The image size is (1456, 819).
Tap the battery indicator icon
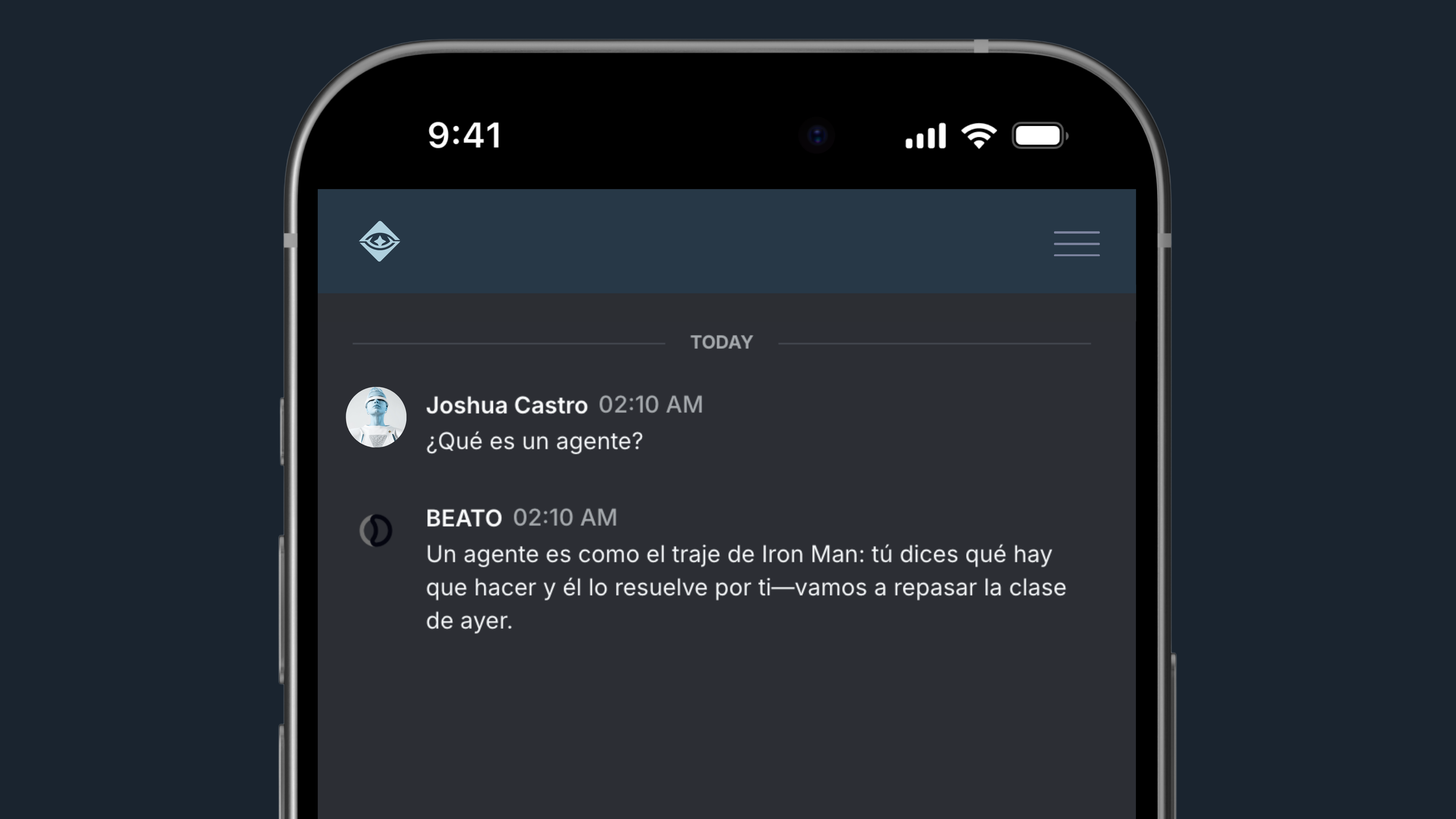tap(1039, 136)
